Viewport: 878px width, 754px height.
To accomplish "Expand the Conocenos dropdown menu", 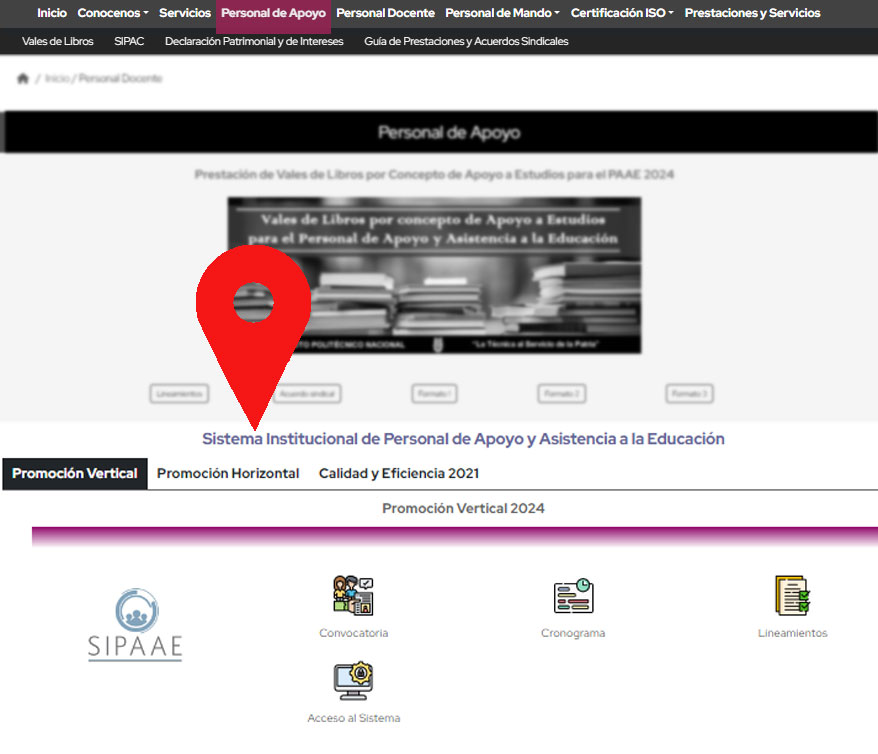I will [x=113, y=13].
